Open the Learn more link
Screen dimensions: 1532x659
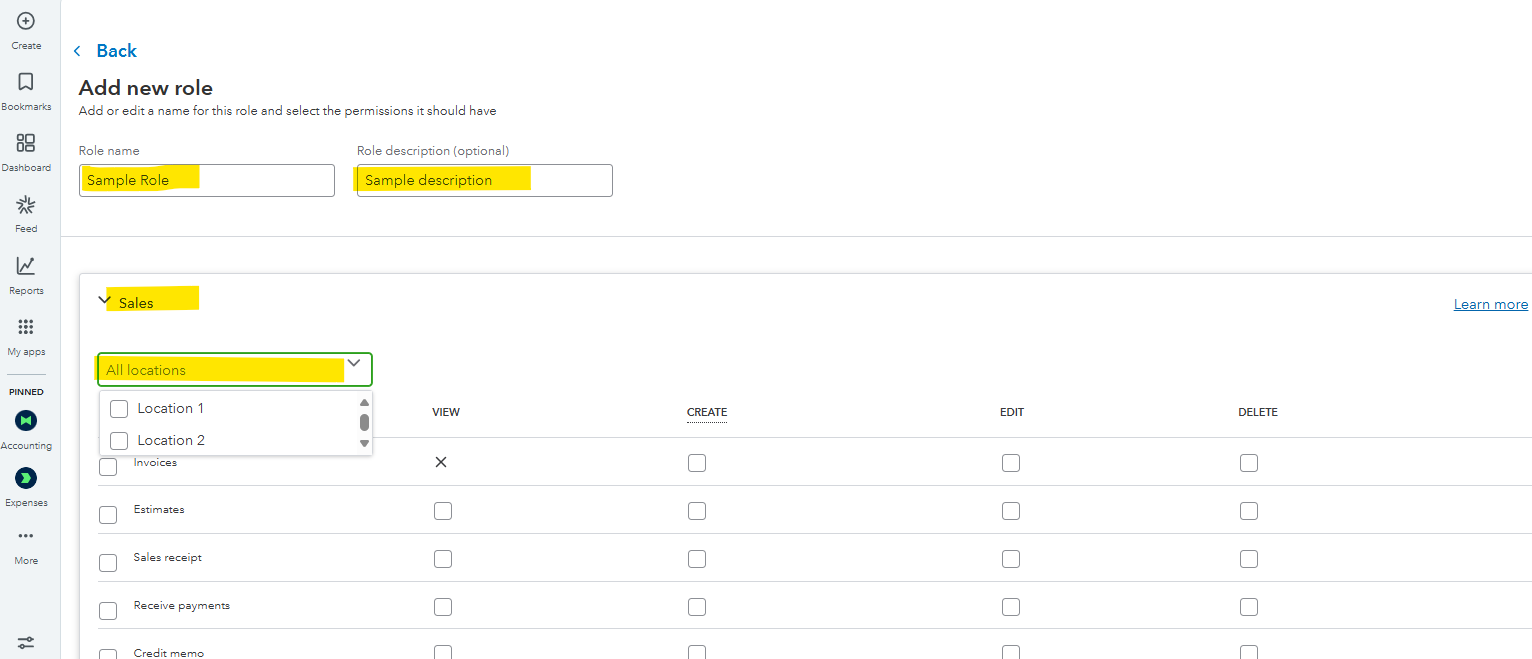point(1490,305)
